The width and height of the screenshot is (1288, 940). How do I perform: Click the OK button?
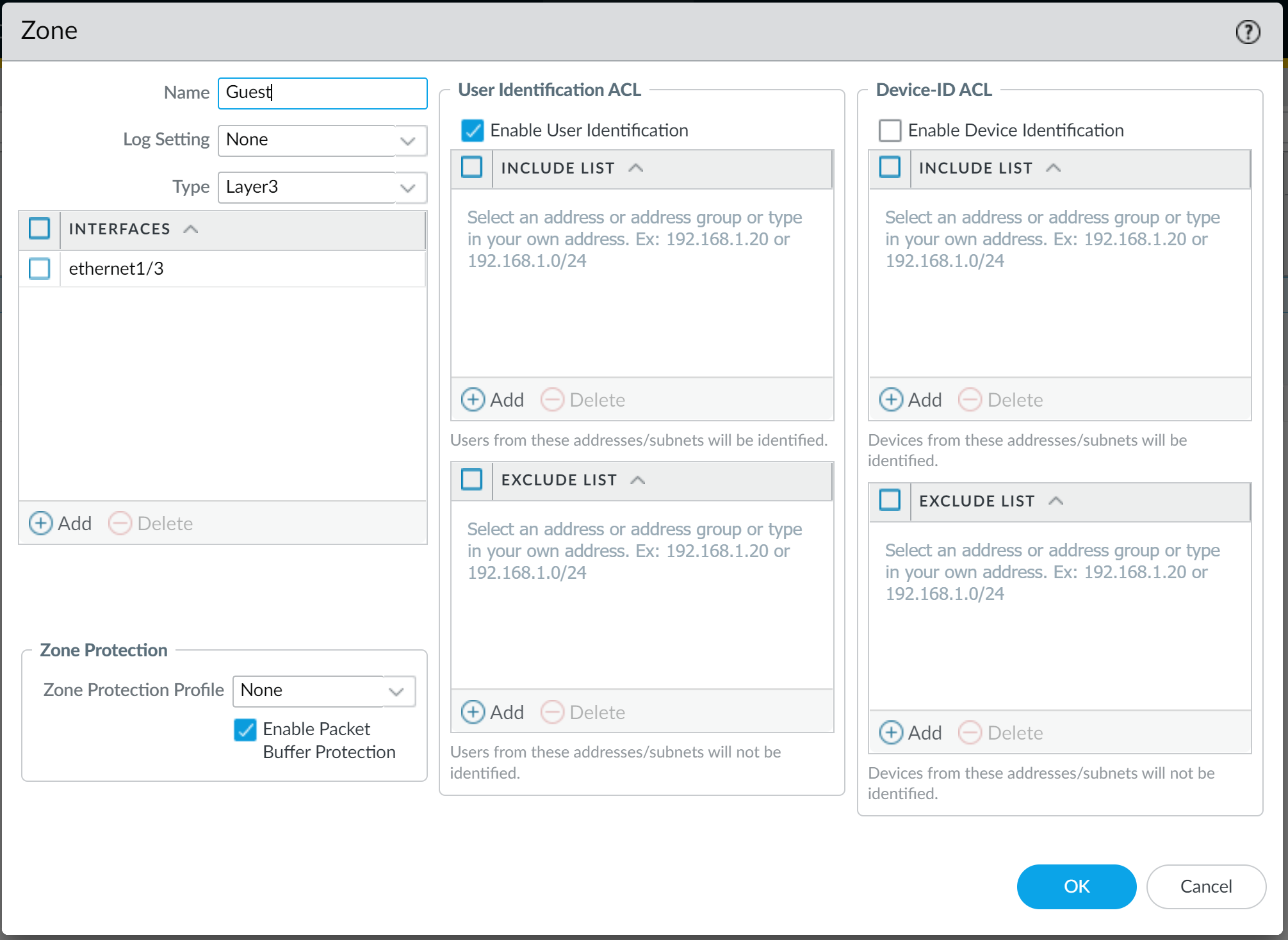point(1076,886)
